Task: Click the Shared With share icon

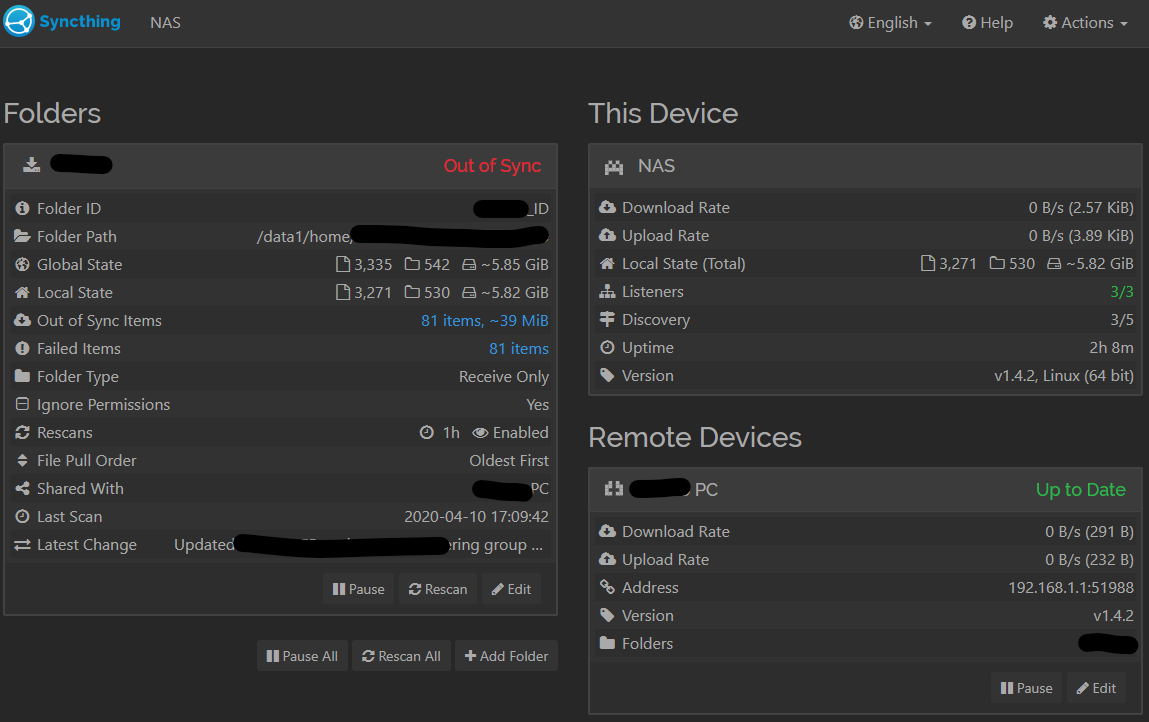Action: [x=23, y=488]
